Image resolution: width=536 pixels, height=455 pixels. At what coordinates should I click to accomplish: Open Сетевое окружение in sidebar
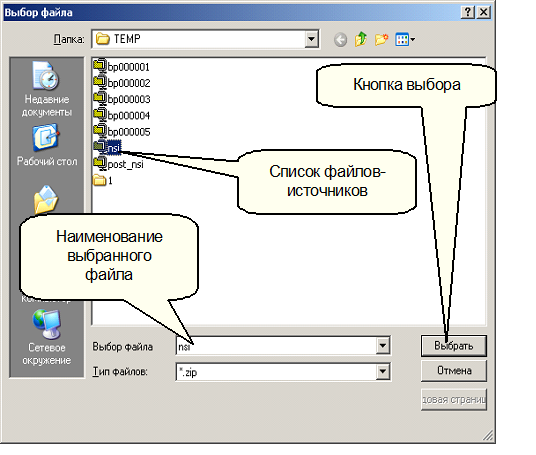(x=47, y=338)
